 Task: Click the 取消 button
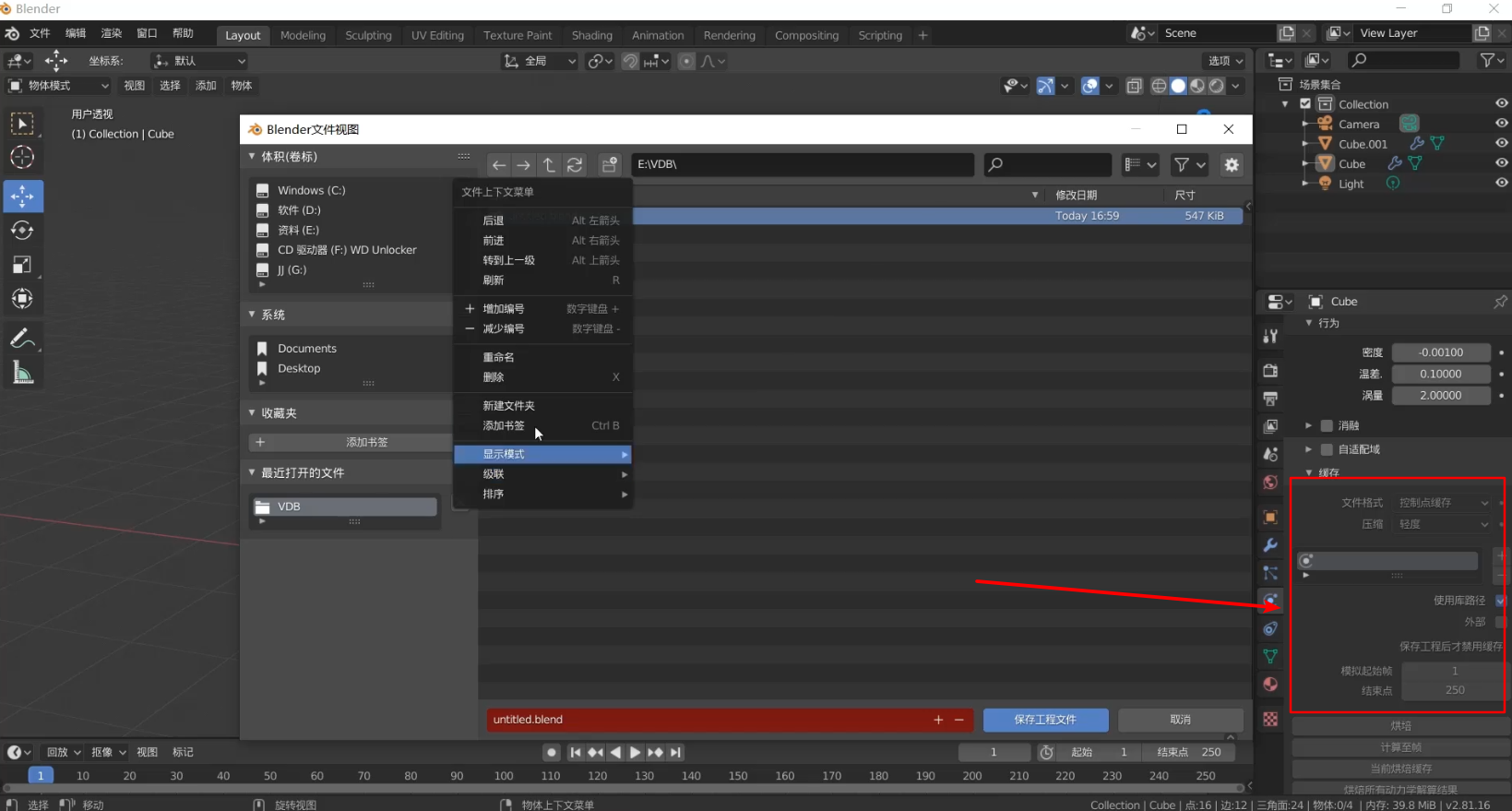pyautogui.click(x=1181, y=720)
